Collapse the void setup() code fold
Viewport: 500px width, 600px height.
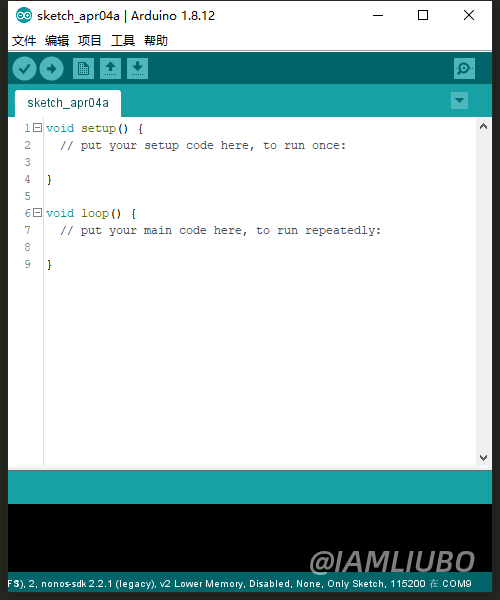[37, 128]
